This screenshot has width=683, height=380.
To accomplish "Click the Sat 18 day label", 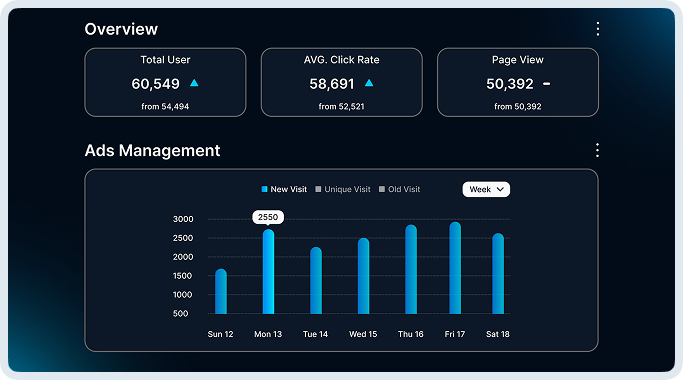I will click(x=497, y=334).
